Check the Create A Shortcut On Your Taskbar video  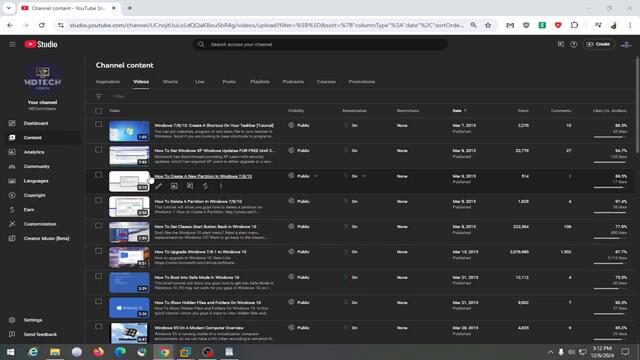[x=99, y=124]
